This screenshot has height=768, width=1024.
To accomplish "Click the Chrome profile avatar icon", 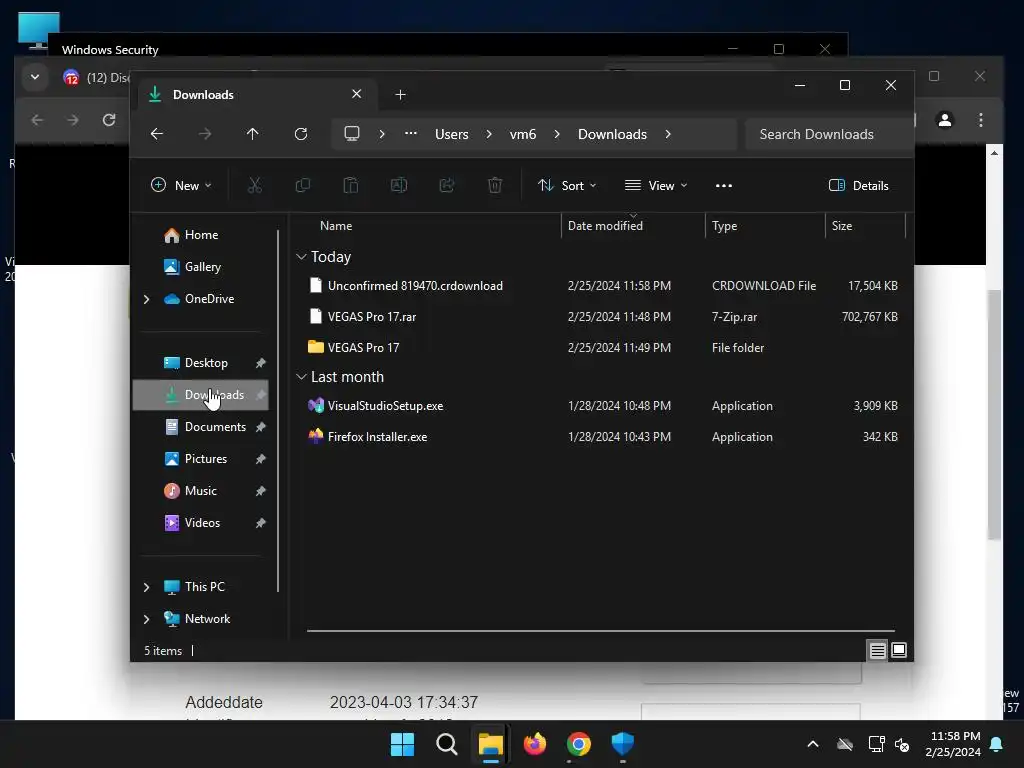I will (x=945, y=120).
